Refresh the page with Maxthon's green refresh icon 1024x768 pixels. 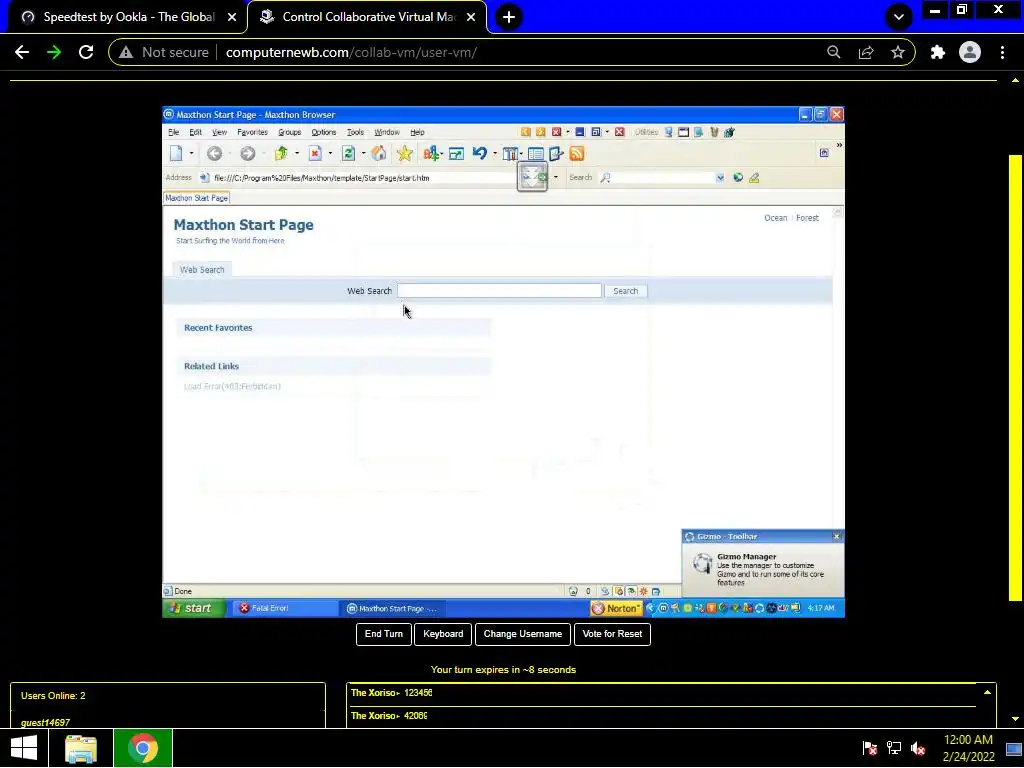point(348,153)
